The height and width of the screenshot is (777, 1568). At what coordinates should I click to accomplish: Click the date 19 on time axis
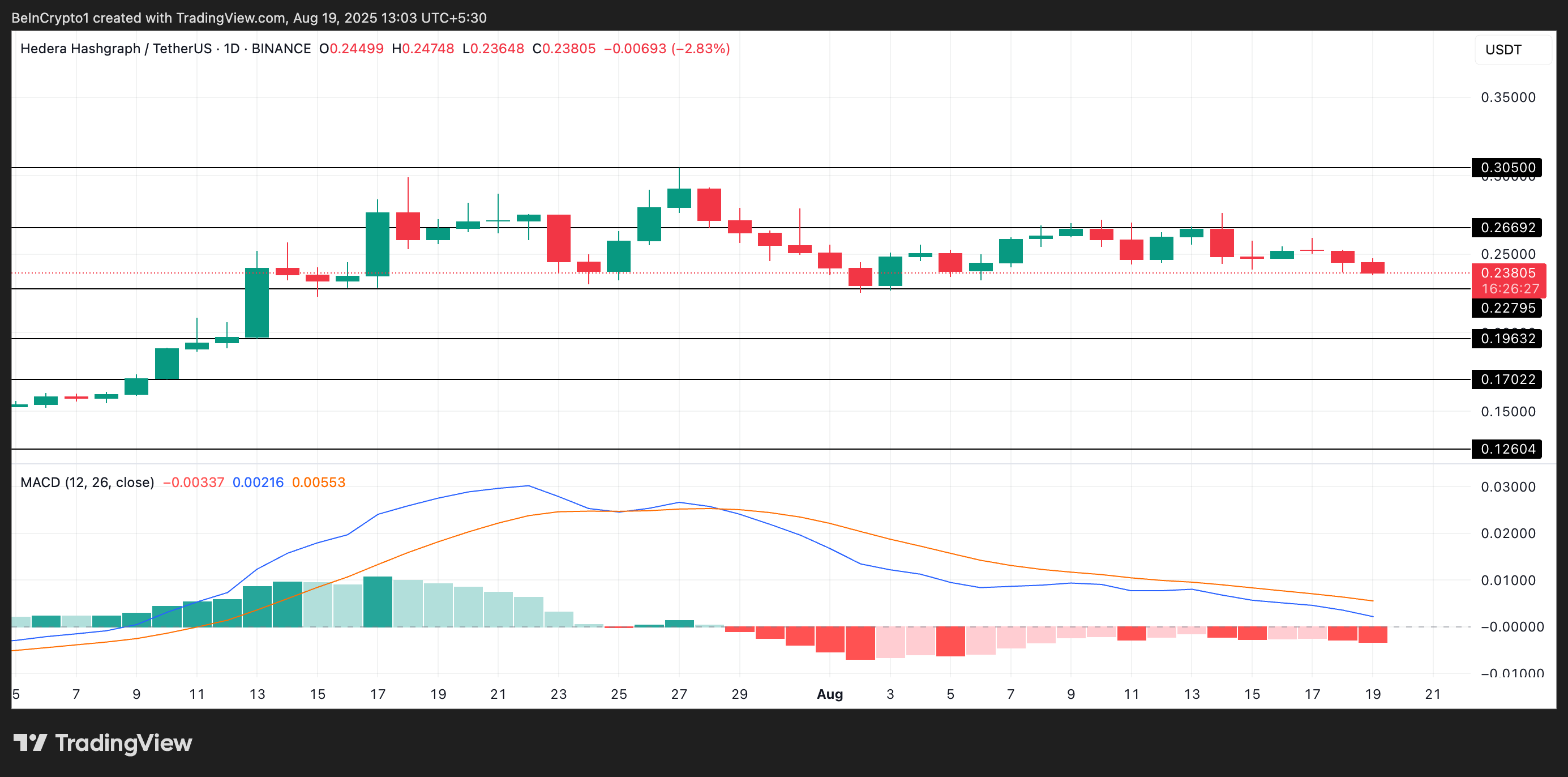[1373, 694]
